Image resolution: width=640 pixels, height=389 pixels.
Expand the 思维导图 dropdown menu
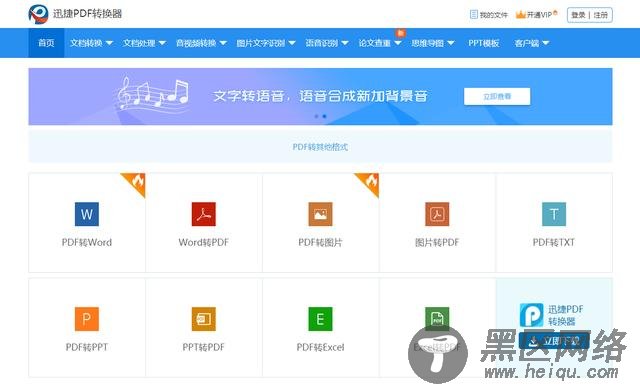point(433,43)
